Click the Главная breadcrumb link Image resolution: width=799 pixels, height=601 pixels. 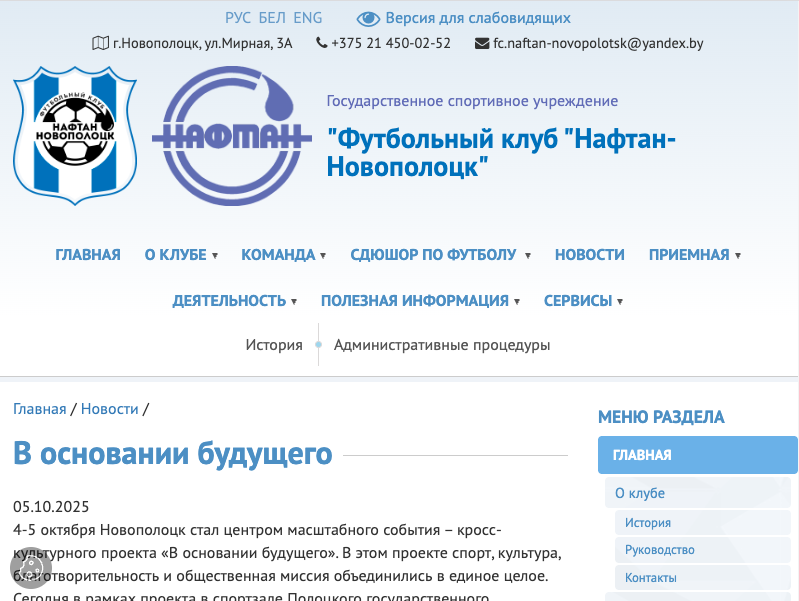pyautogui.click(x=40, y=409)
